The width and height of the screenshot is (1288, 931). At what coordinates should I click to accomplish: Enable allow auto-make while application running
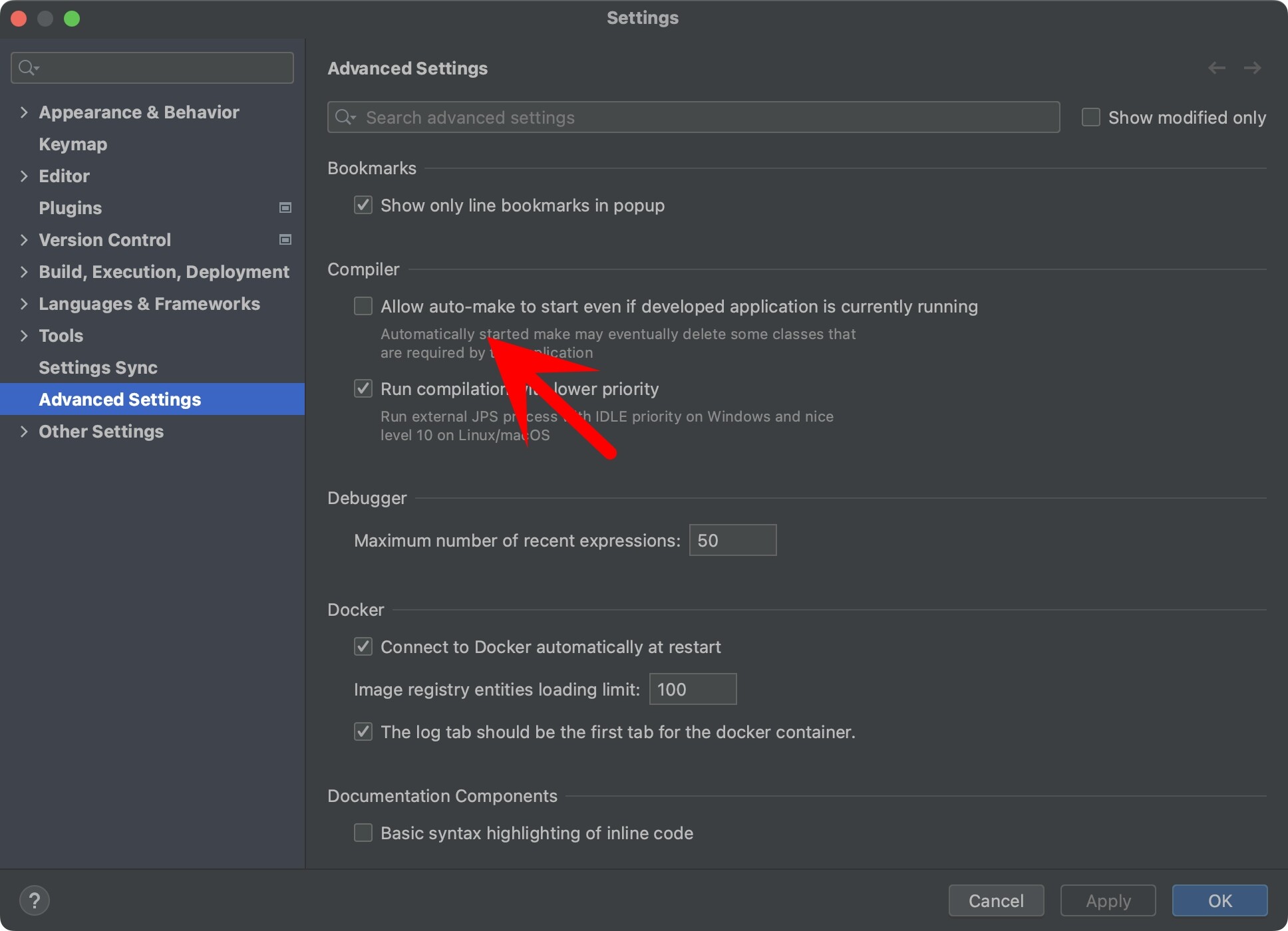363,306
